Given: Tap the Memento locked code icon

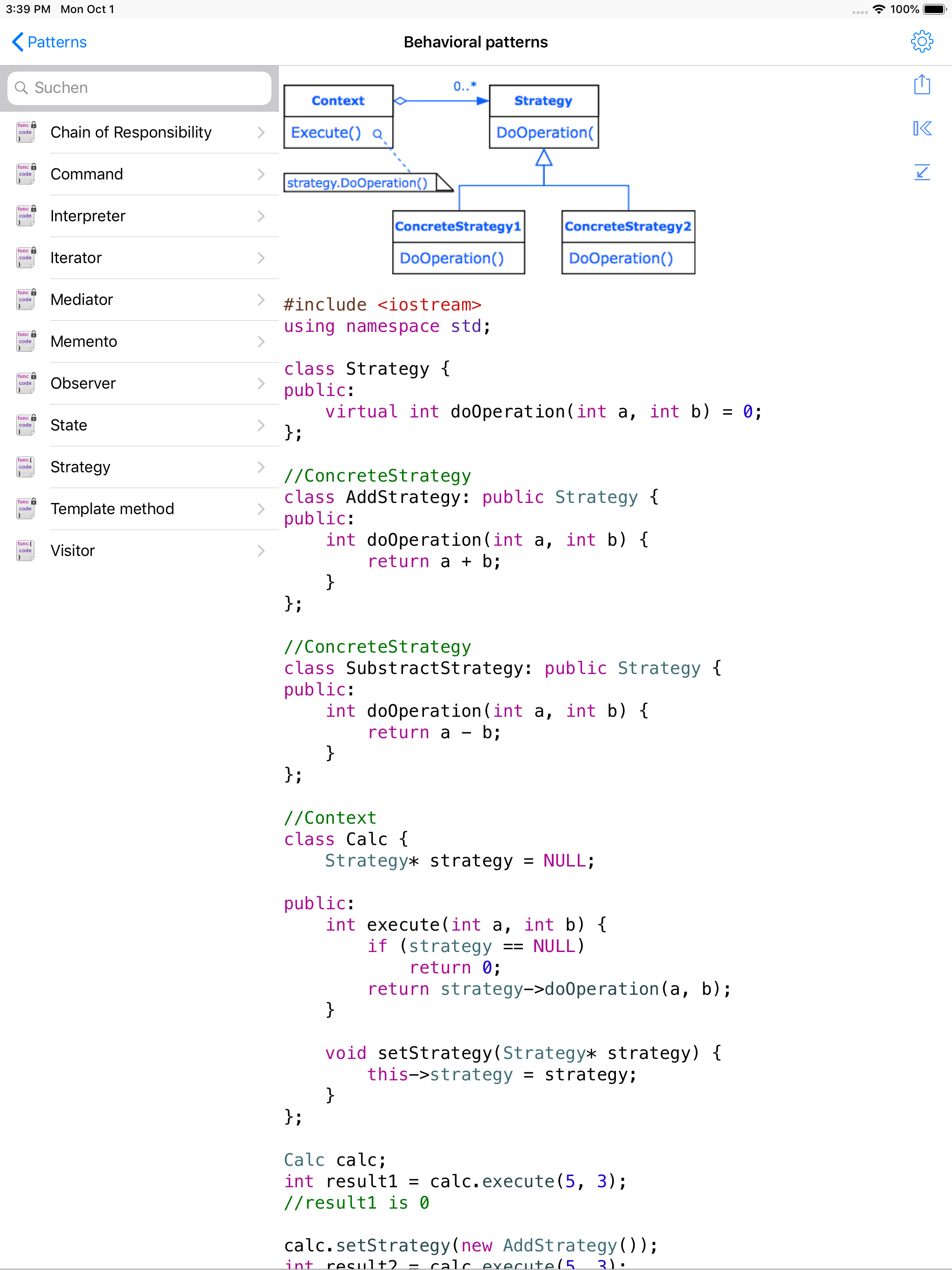Looking at the screenshot, I should (x=26, y=342).
